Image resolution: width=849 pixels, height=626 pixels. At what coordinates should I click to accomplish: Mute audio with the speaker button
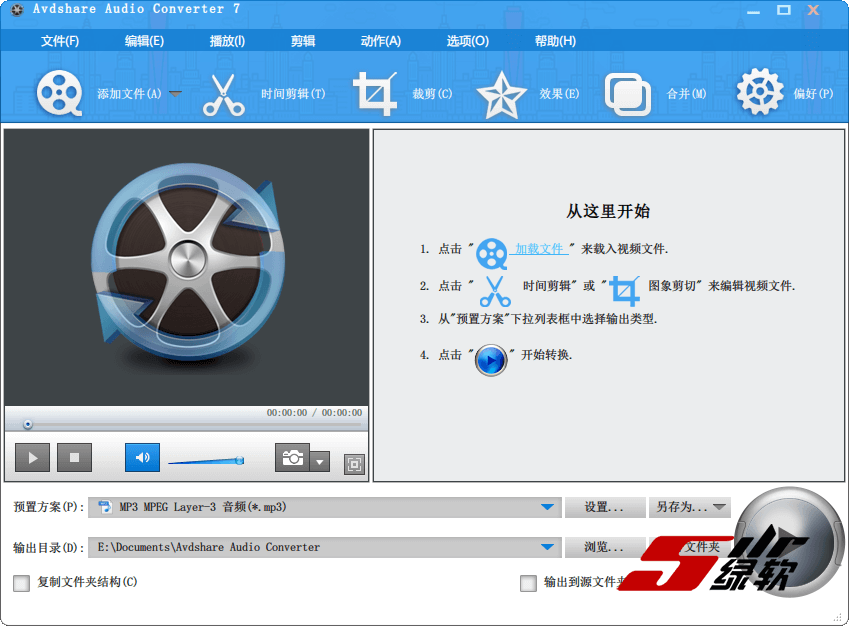(142, 458)
